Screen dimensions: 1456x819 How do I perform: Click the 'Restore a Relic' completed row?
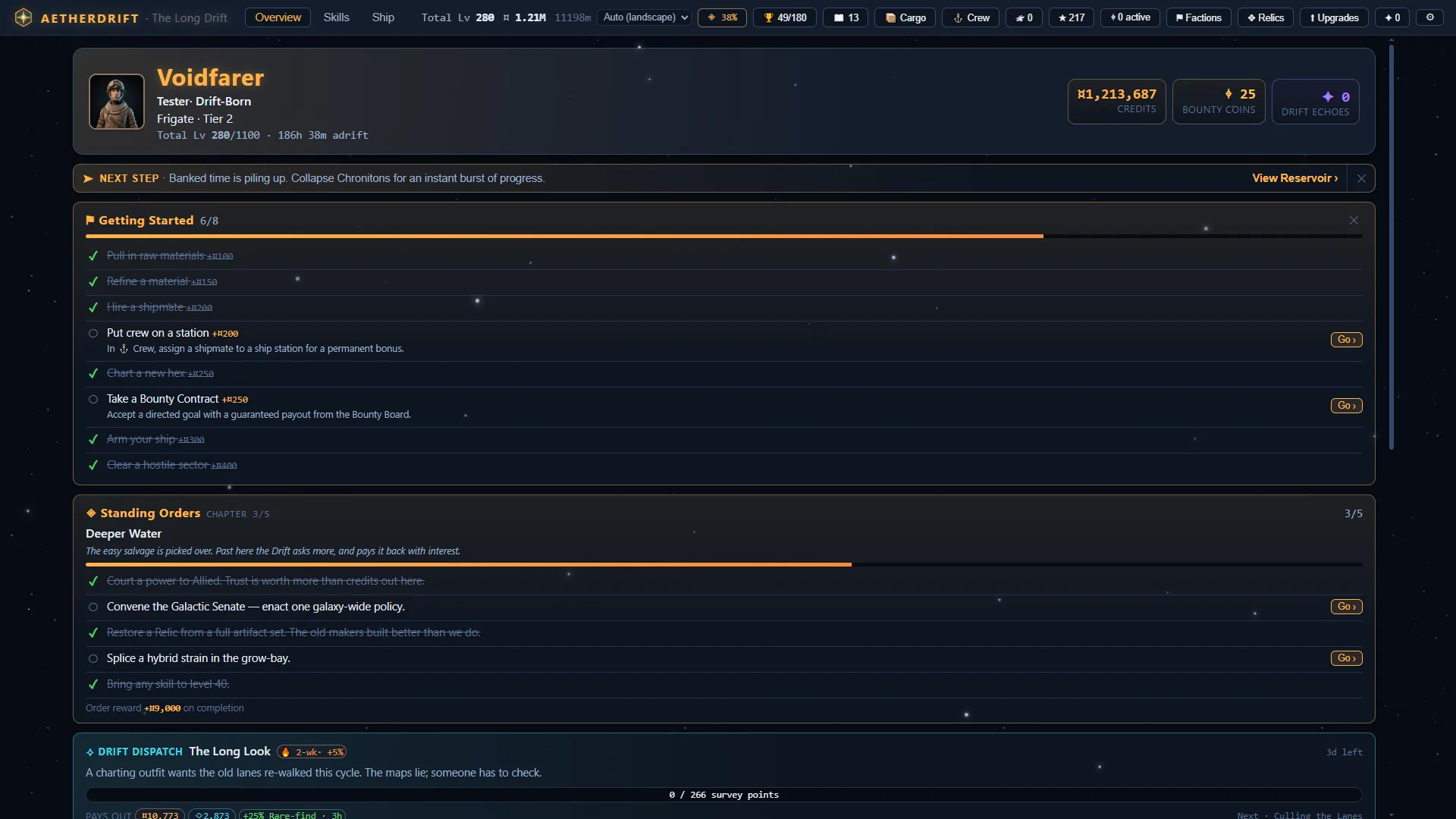point(724,632)
